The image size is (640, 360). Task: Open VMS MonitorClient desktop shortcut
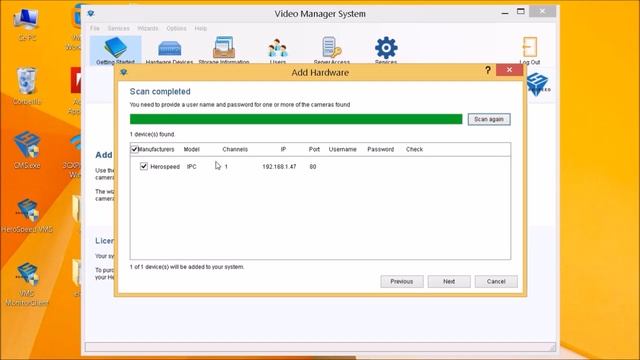tap(27, 284)
